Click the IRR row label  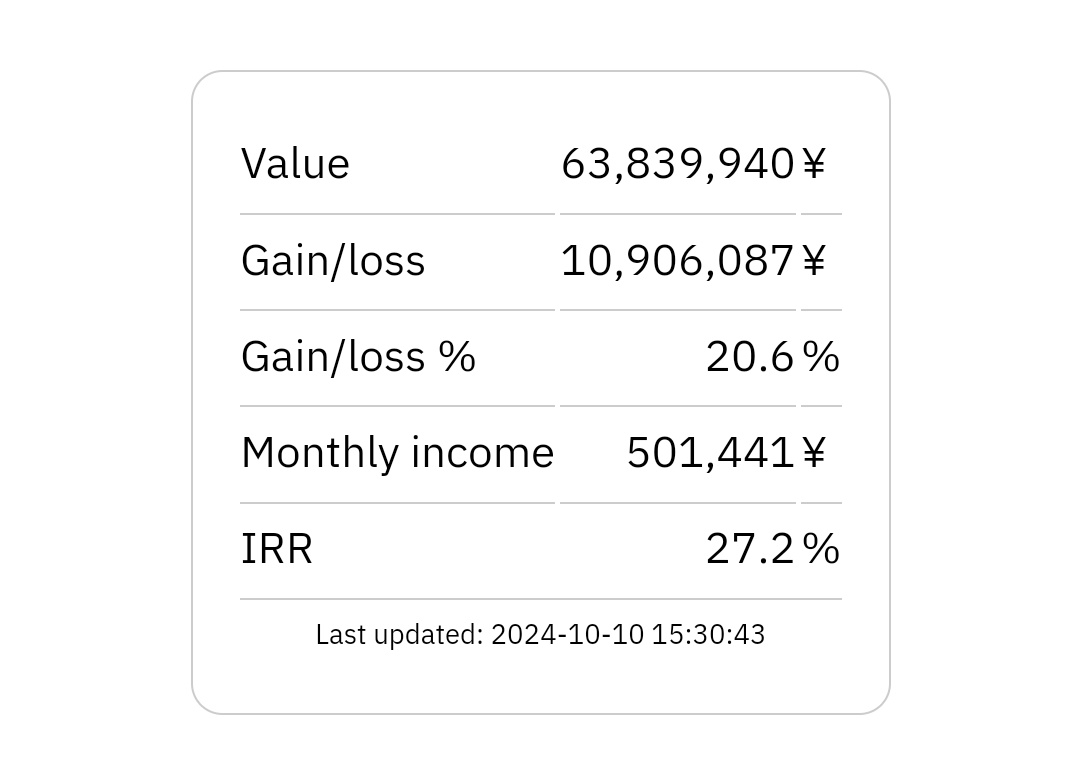point(277,549)
